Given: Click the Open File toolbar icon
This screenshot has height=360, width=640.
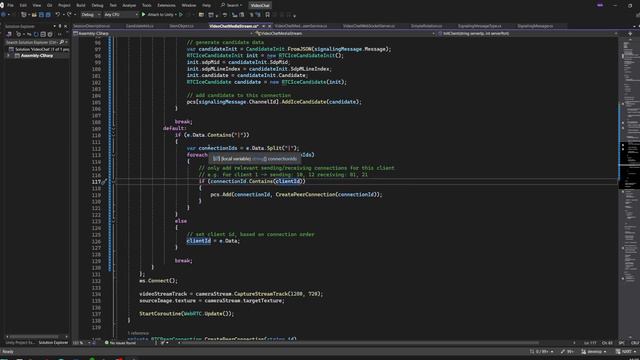Looking at the screenshot, I should [34, 15].
